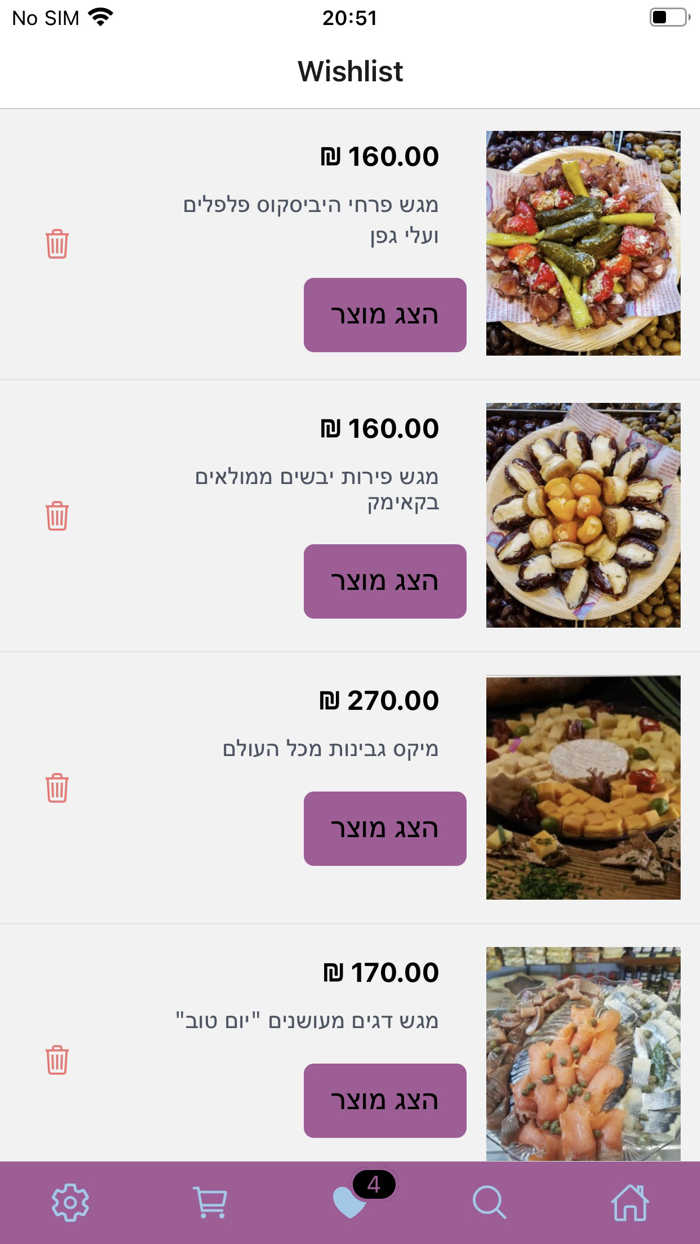700x1244 pixels.
Task: Open the settings gear in bottom navigation
Action: coord(69,1202)
